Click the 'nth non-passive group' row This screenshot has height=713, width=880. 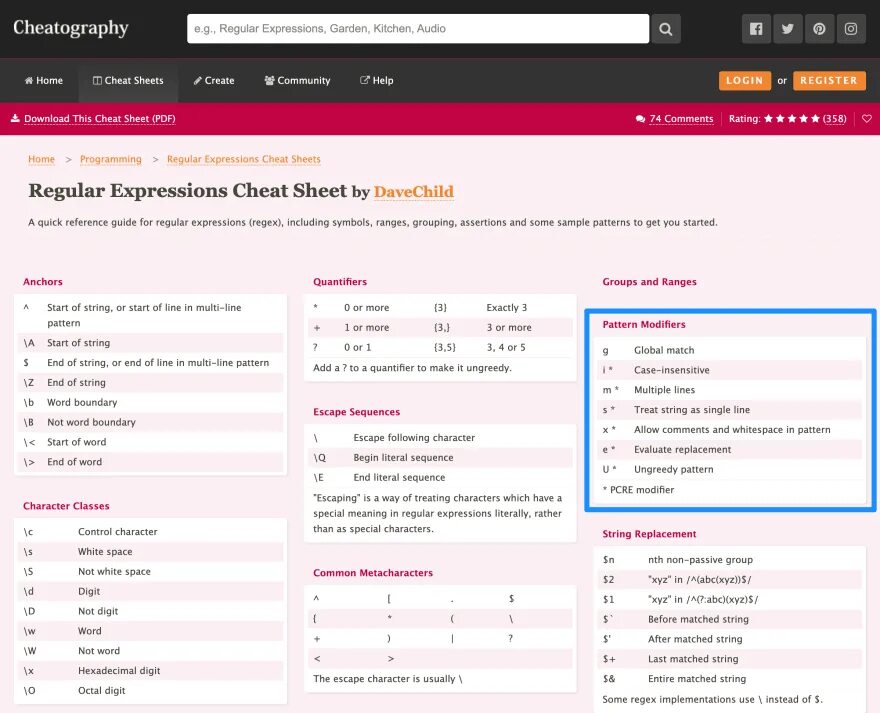click(x=730, y=560)
